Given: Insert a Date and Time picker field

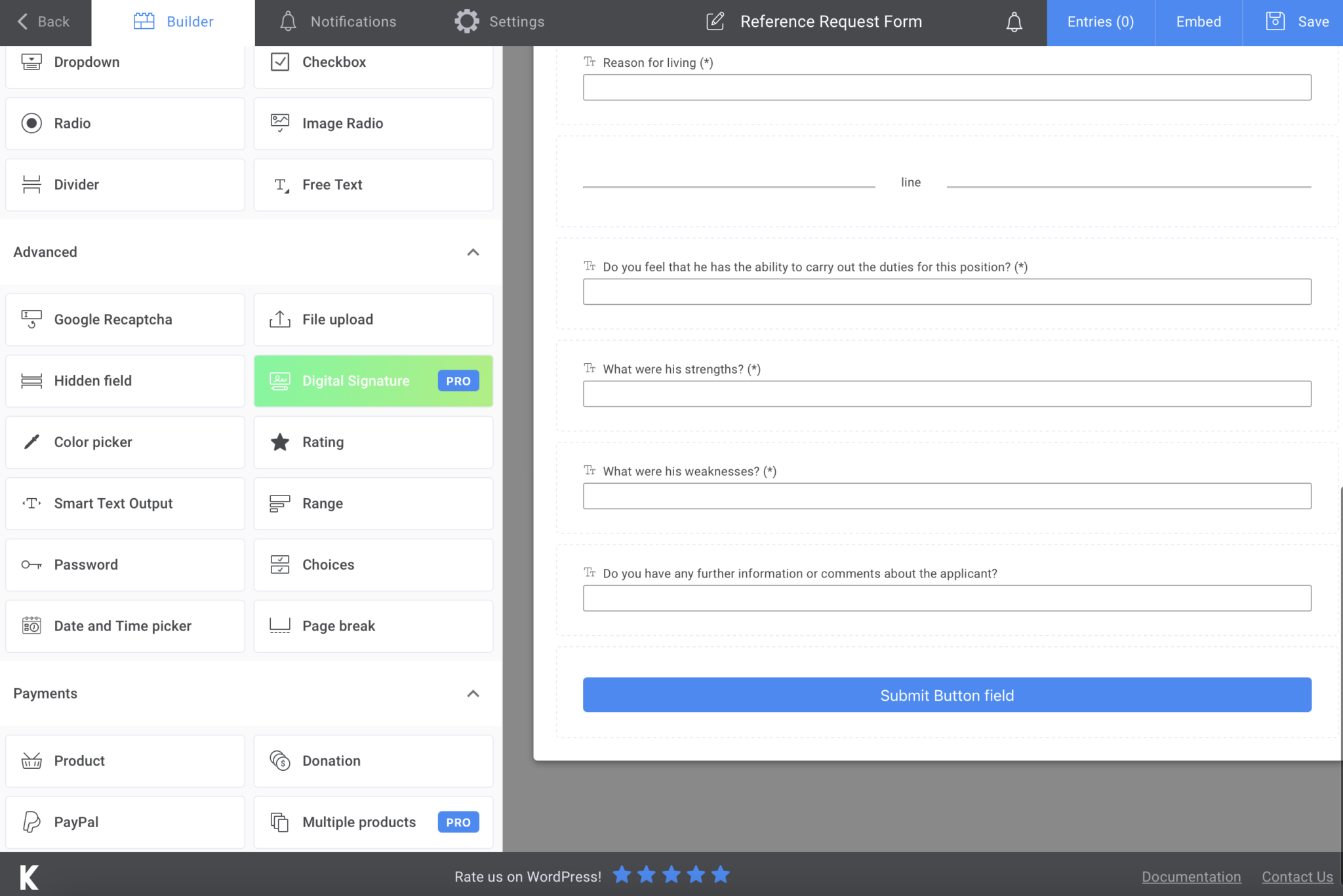Looking at the screenshot, I should [125, 626].
